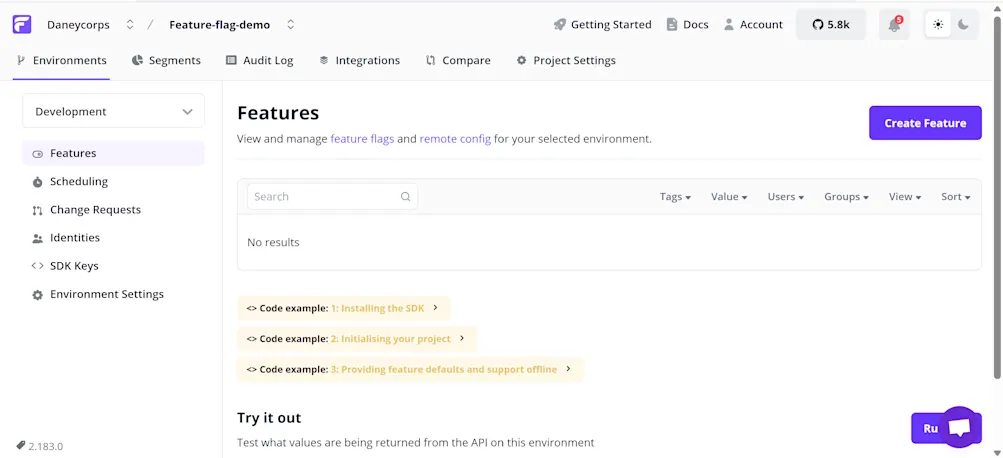The width and height of the screenshot is (1003, 458).
Task: Click the Getting Started rocket link
Action: (603, 25)
